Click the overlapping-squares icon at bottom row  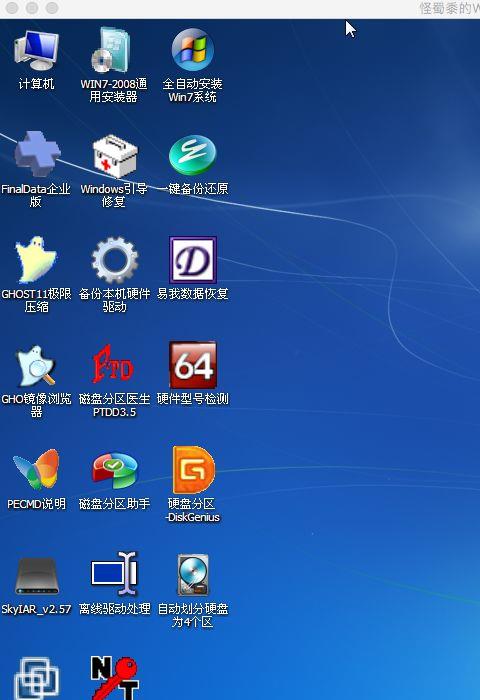click(x=36, y=679)
